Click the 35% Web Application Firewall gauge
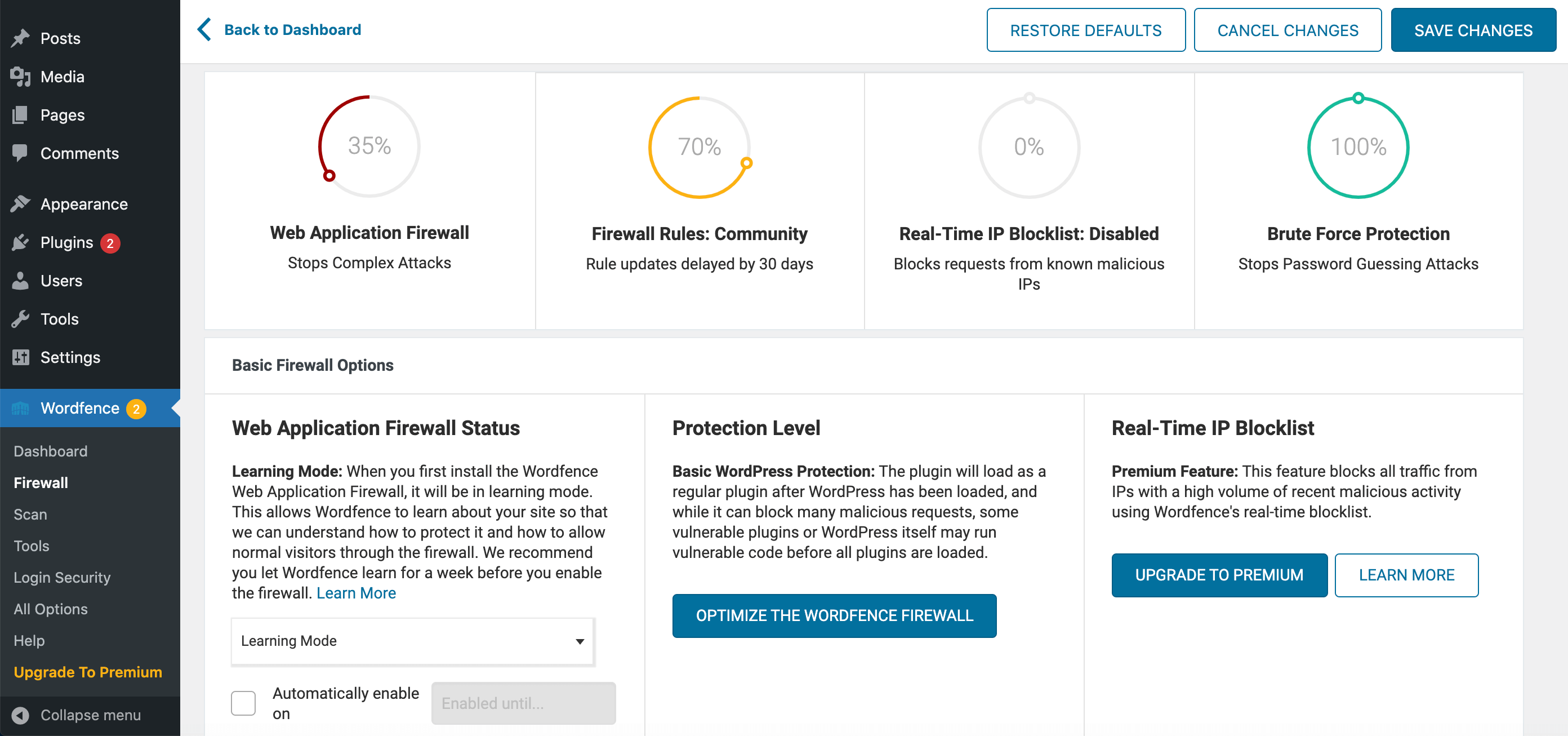This screenshot has height=736, width=1568. (x=369, y=146)
